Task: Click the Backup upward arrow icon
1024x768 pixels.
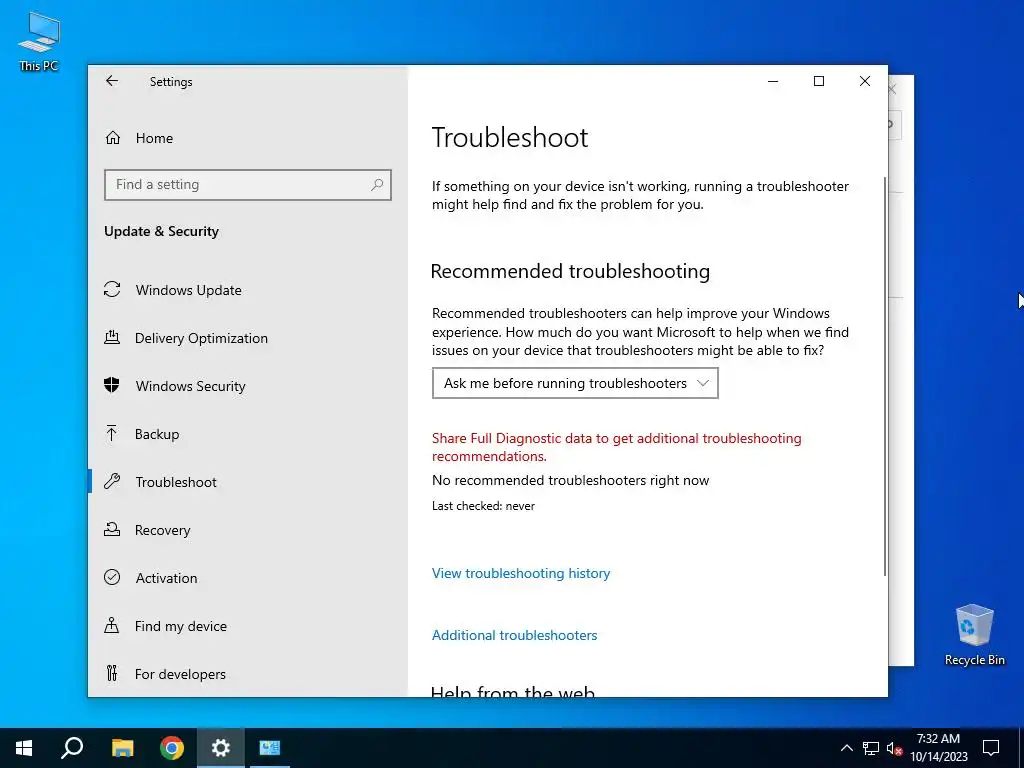Action: point(112,434)
